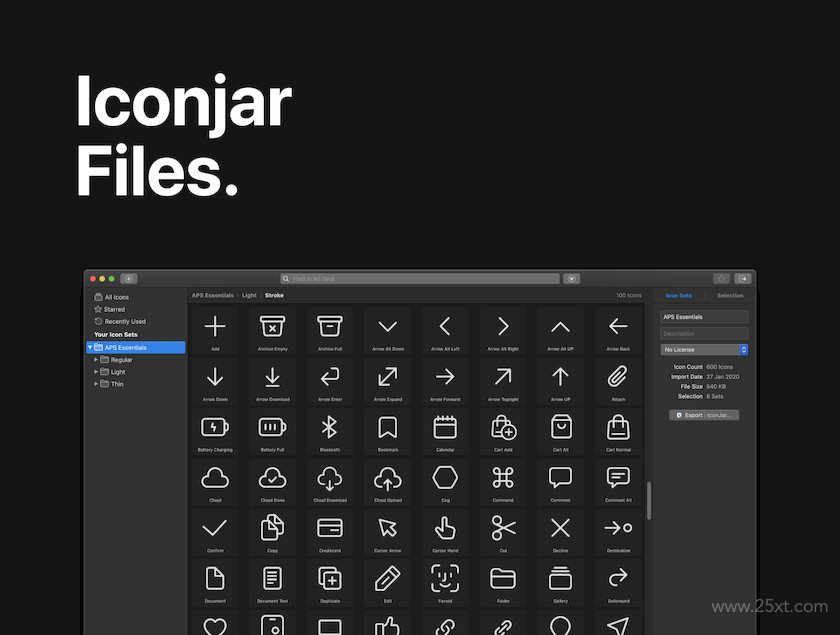
Task: Open Recently Used in sidebar
Action: click(120, 322)
